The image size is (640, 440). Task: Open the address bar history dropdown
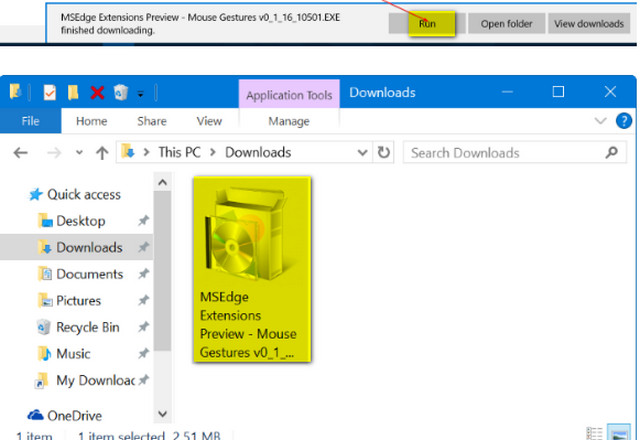pyautogui.click(x=362, y=153)
